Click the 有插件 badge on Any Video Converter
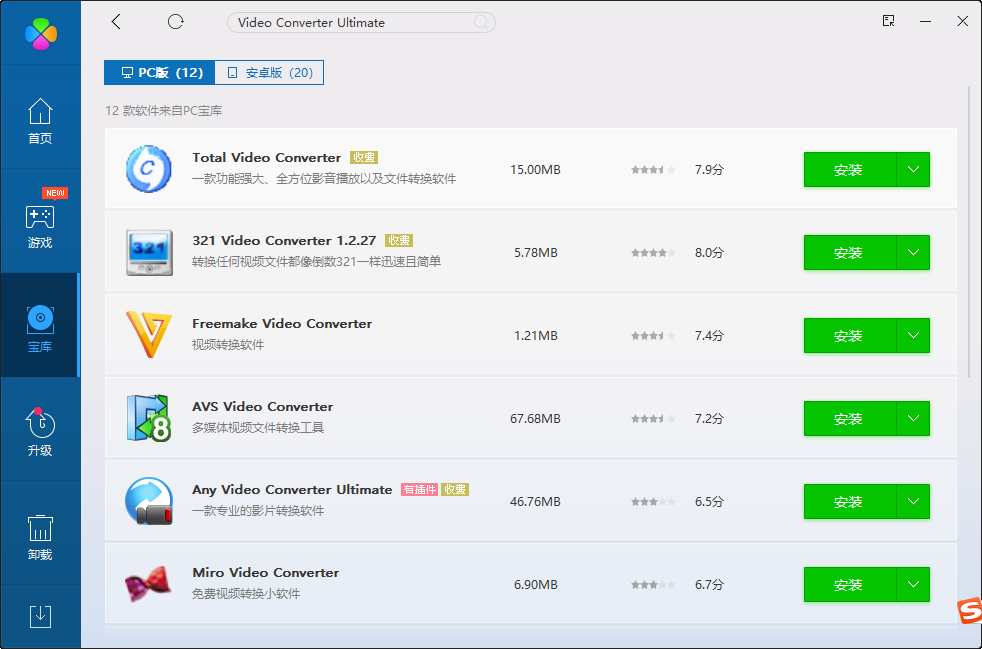Screen dimensions: 982x649 pos(420,490)
